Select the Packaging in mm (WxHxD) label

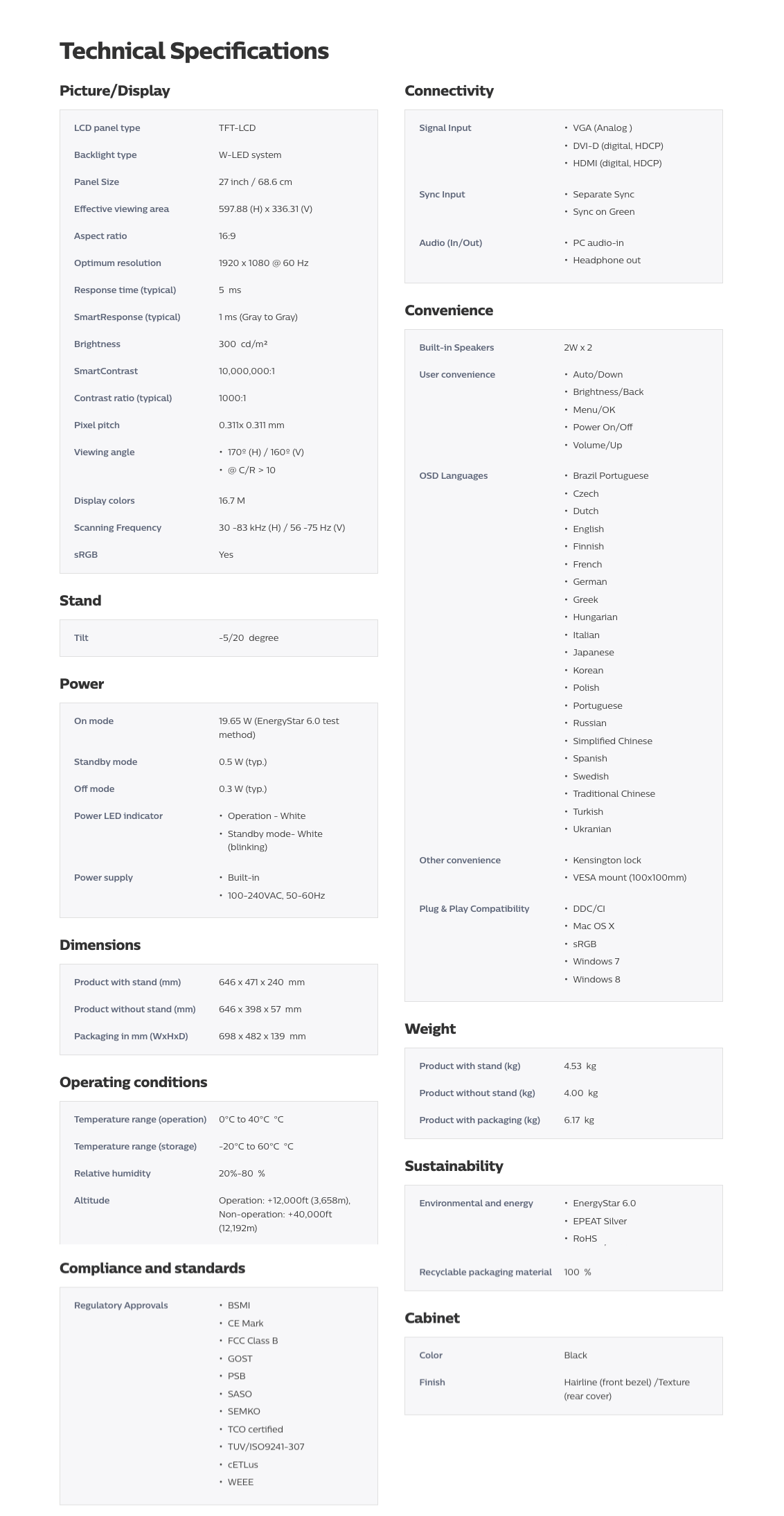point(131,1037)
